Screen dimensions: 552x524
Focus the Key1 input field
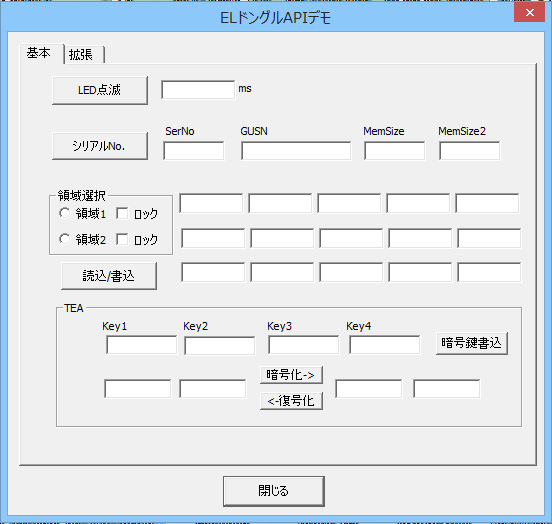pyautogui.click(x=142, y=345)
